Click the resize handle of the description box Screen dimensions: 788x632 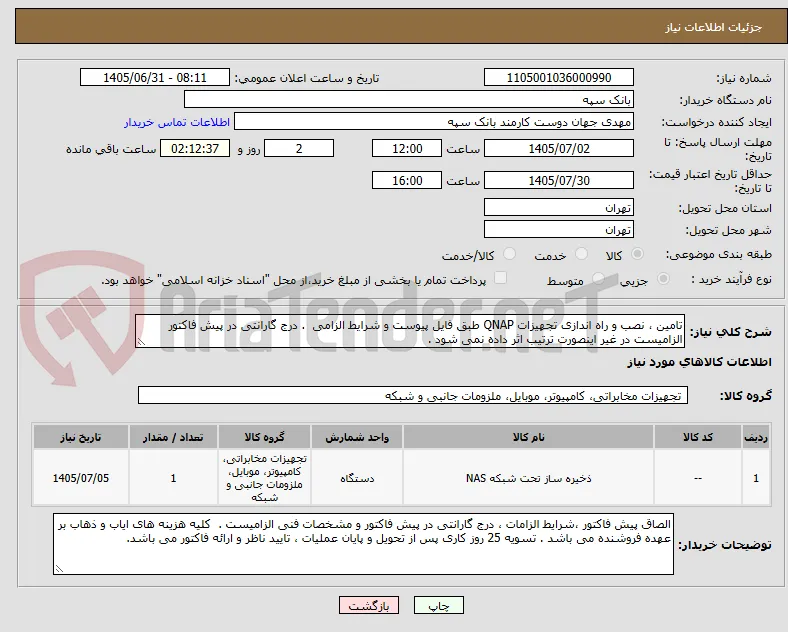[141, 342]
